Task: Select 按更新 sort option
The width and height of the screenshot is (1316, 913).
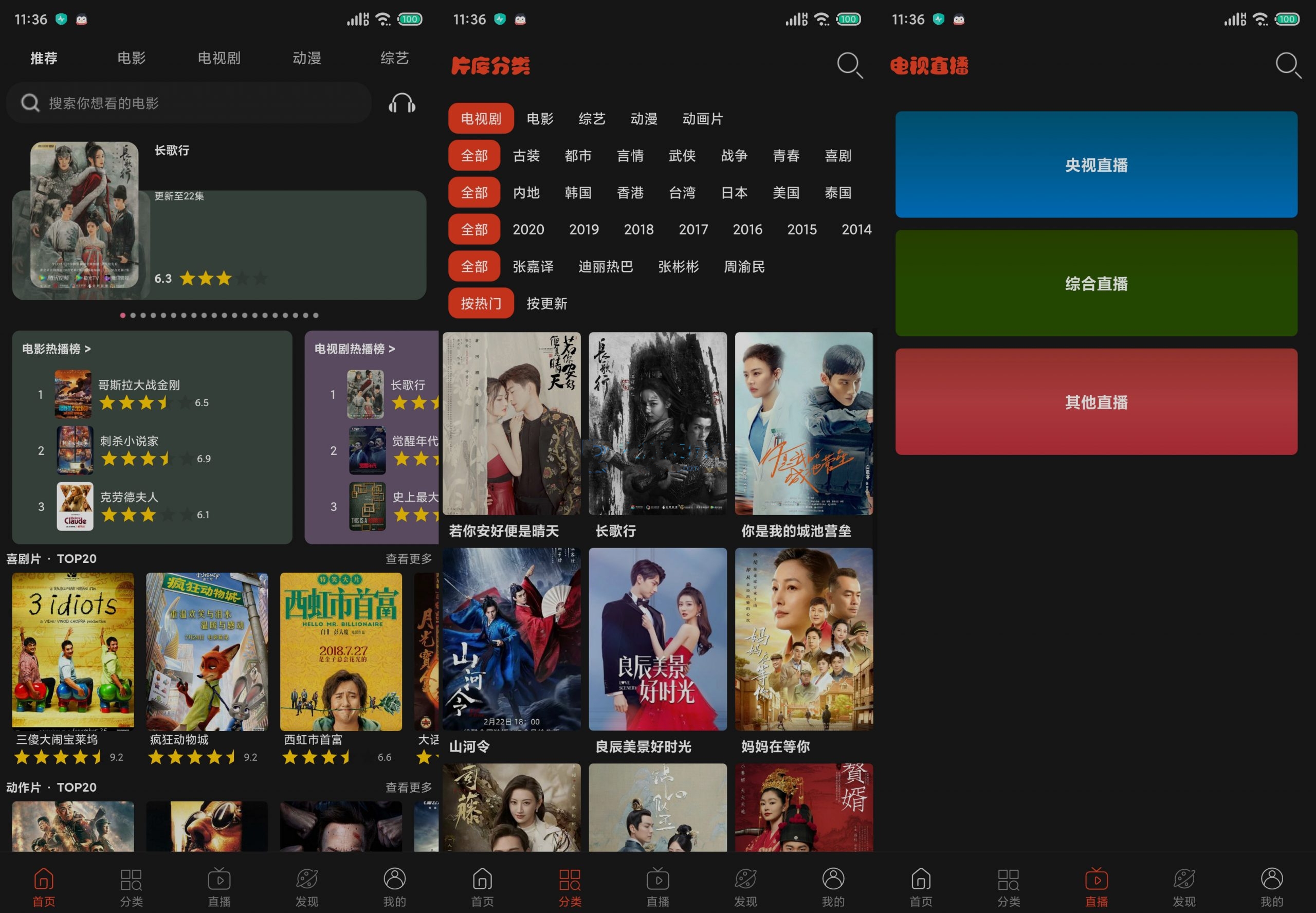Action: [546, 303]
